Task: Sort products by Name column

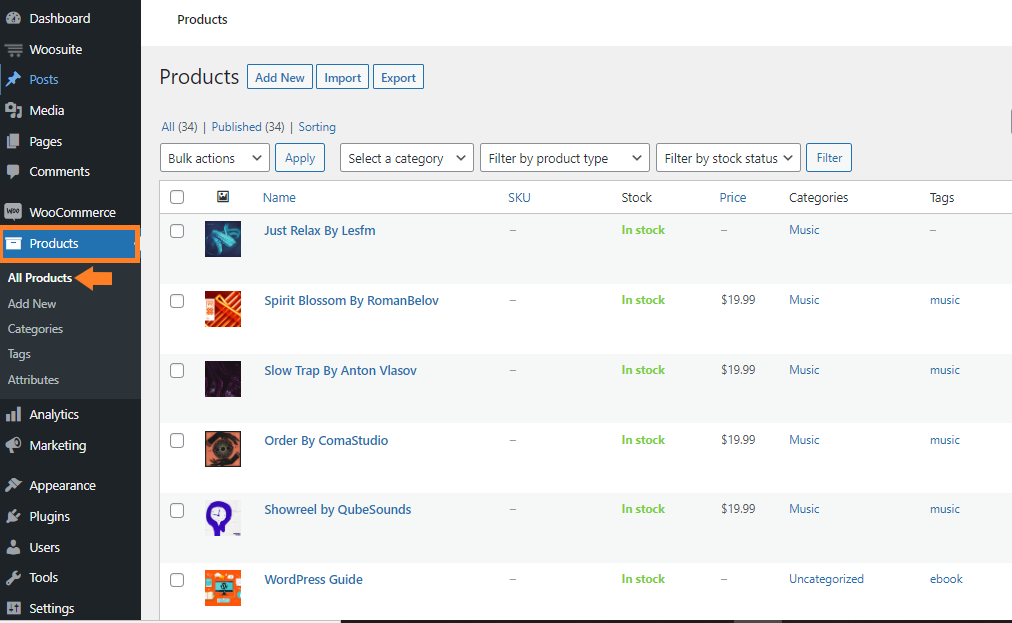Action: (279, 197)
